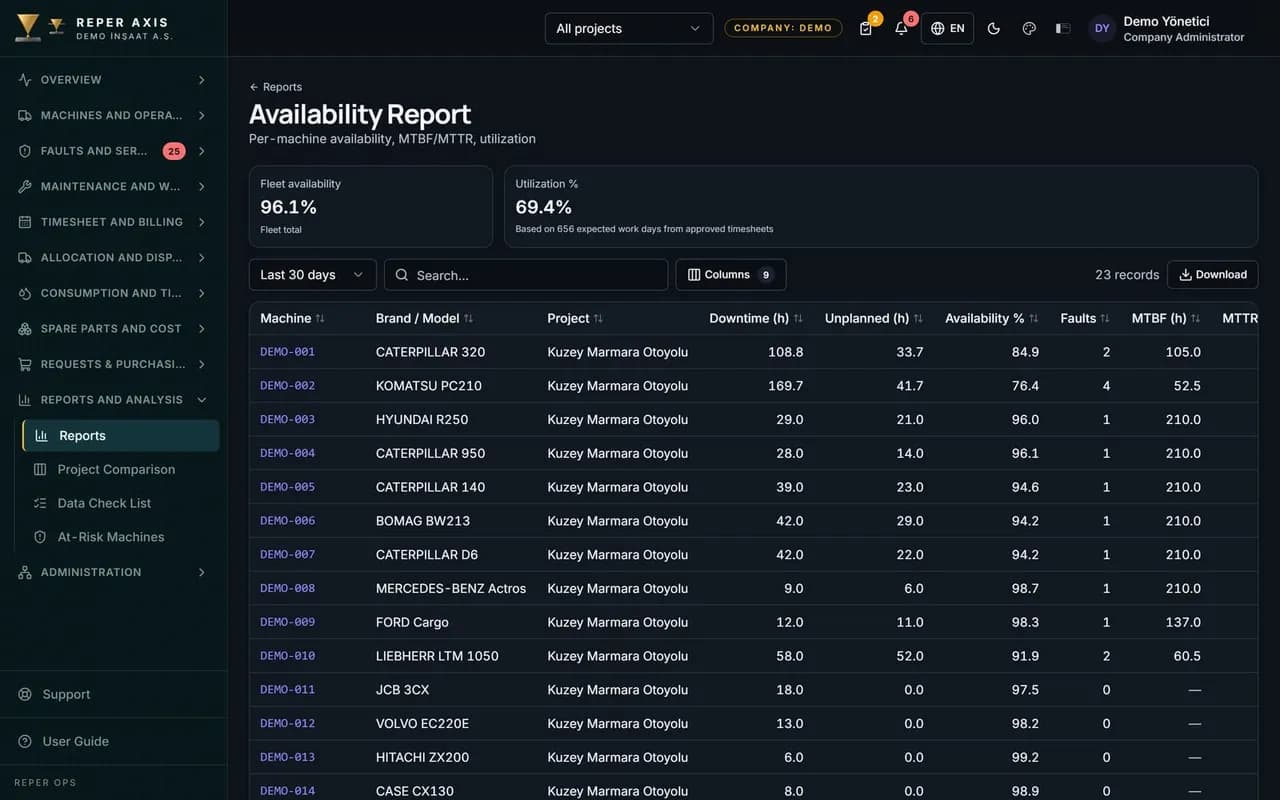Open the tasks clipboard icon with badge 2
The width and height of the screenshot is (1280, 800).
click(x=866, y=28)
